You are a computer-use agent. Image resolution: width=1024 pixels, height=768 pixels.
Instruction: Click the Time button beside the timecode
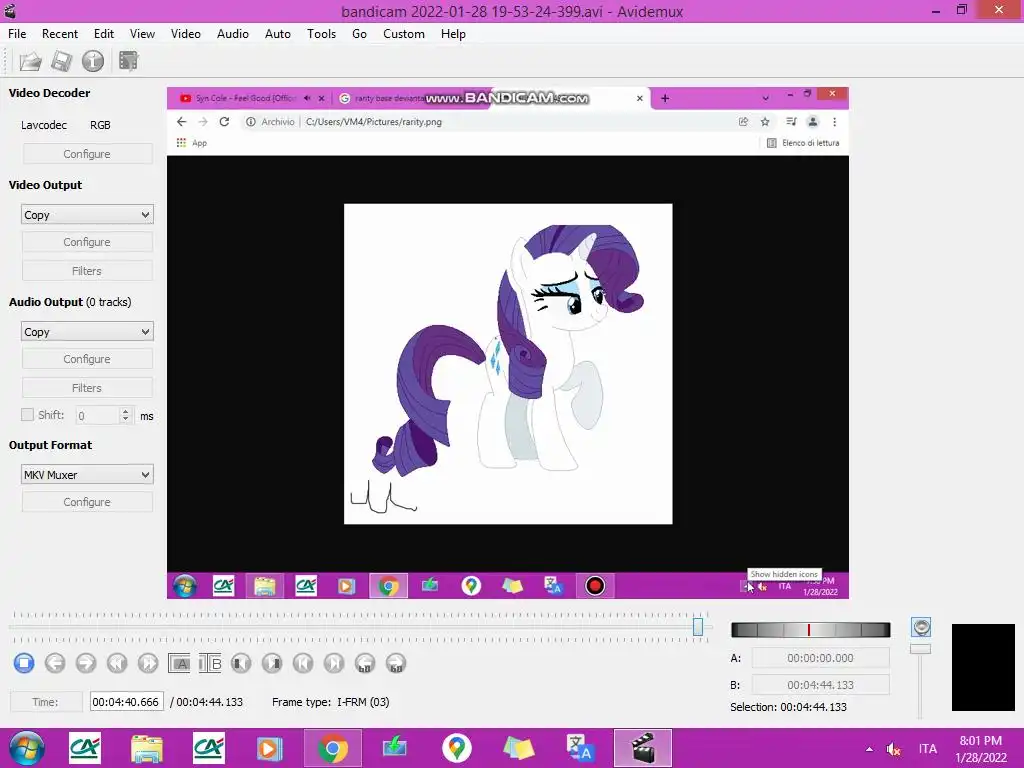45,702
